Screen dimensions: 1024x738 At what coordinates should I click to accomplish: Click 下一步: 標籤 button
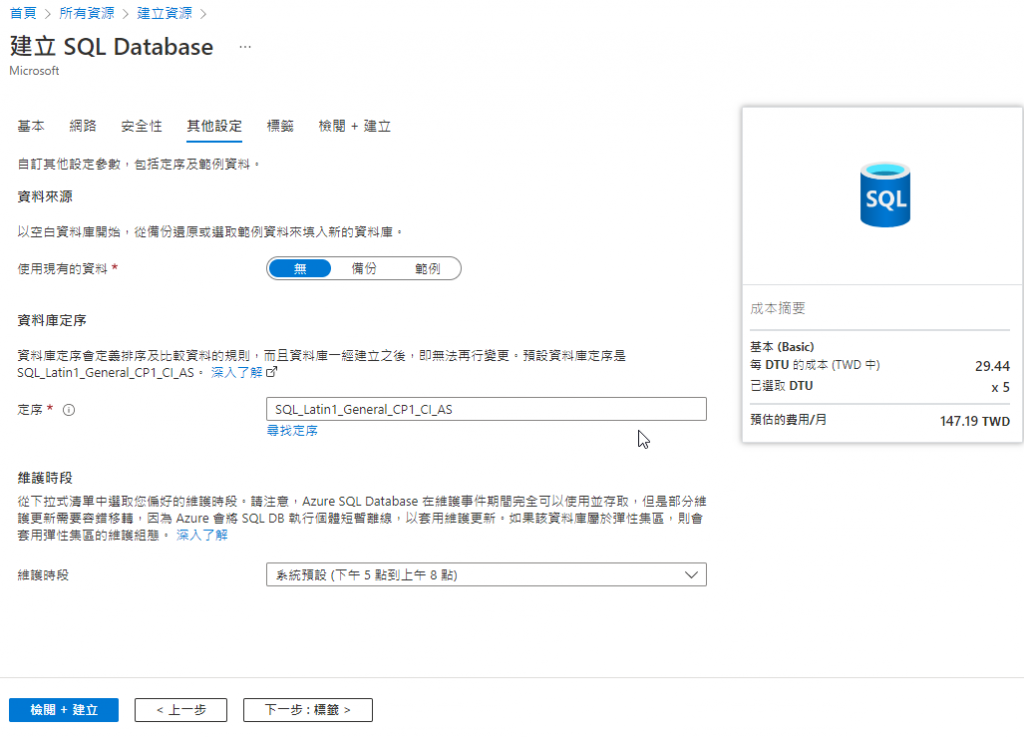pyautogui.click(x=308, y=710)
